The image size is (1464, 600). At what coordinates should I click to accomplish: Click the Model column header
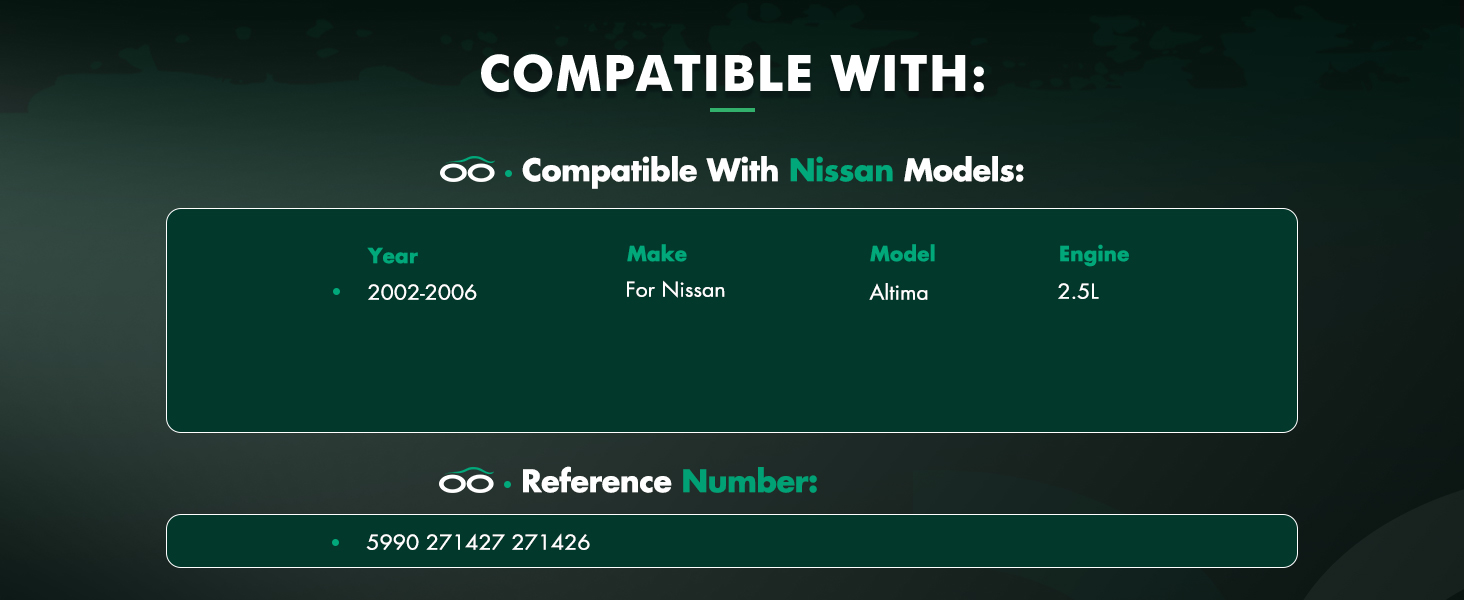[902, 254]
